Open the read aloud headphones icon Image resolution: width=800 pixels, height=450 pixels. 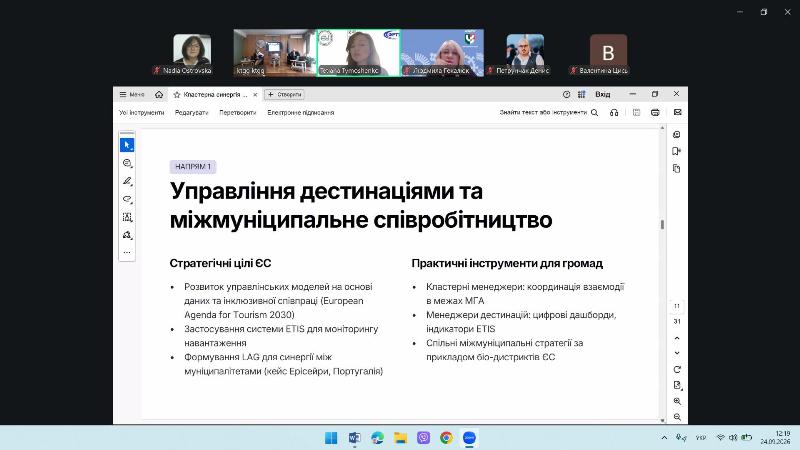(614, 113)
